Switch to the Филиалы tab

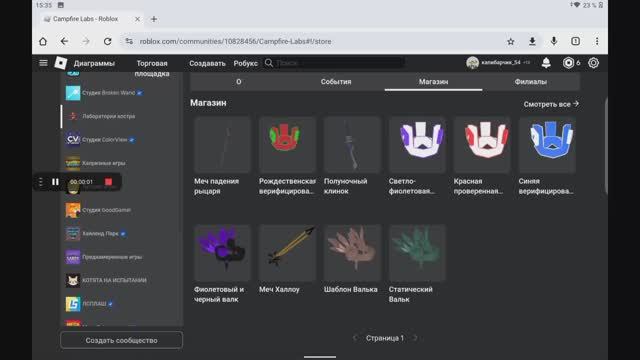coord(531,82)
